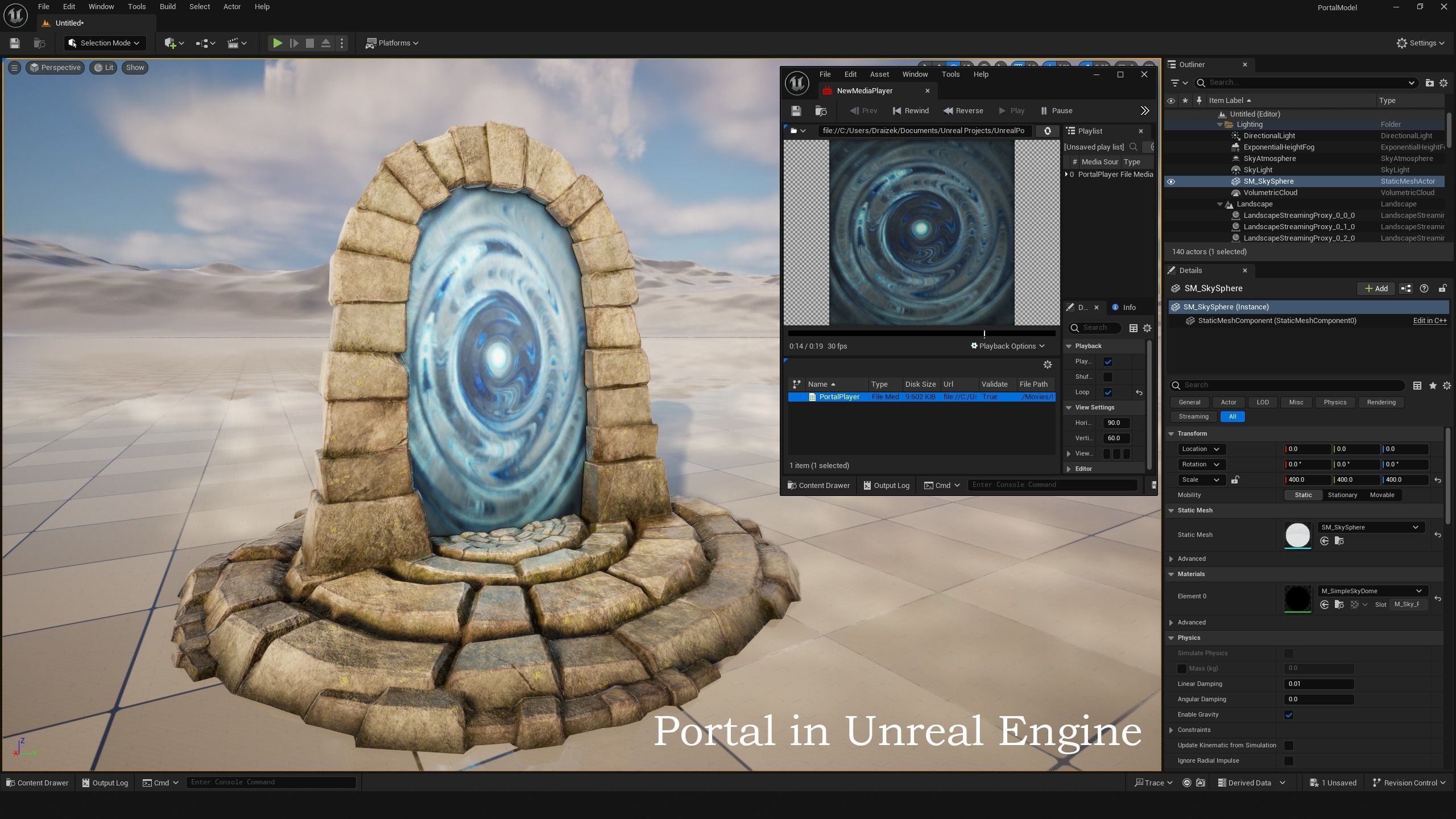
Task: Select the Rendering filter tab in Details
Action: (1381, 403)
